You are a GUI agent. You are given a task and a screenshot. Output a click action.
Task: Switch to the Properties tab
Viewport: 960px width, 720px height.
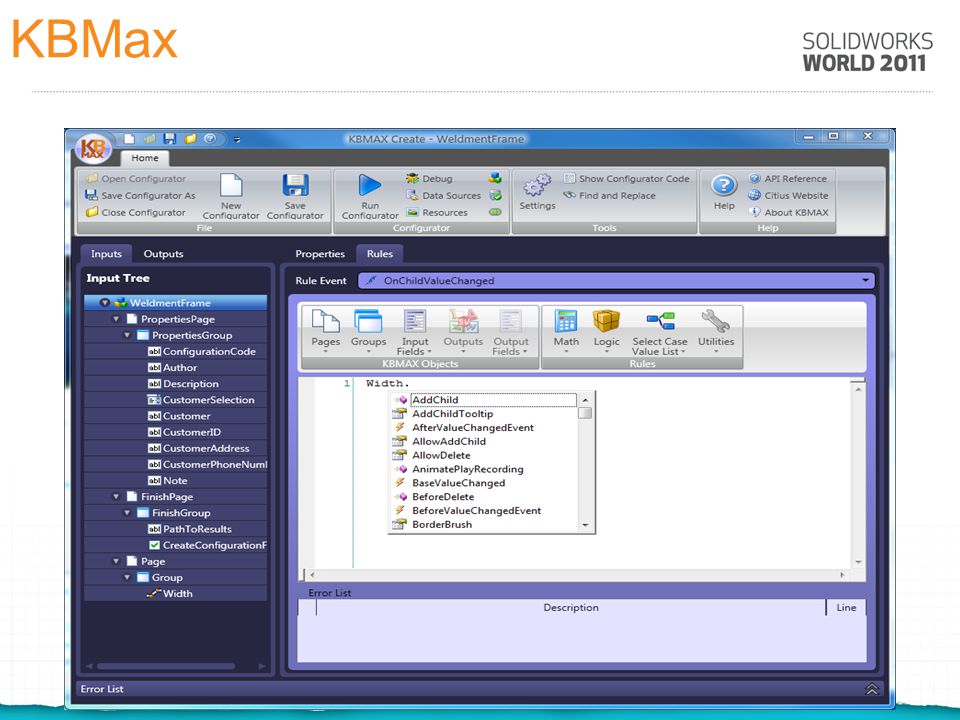[320, 254]
